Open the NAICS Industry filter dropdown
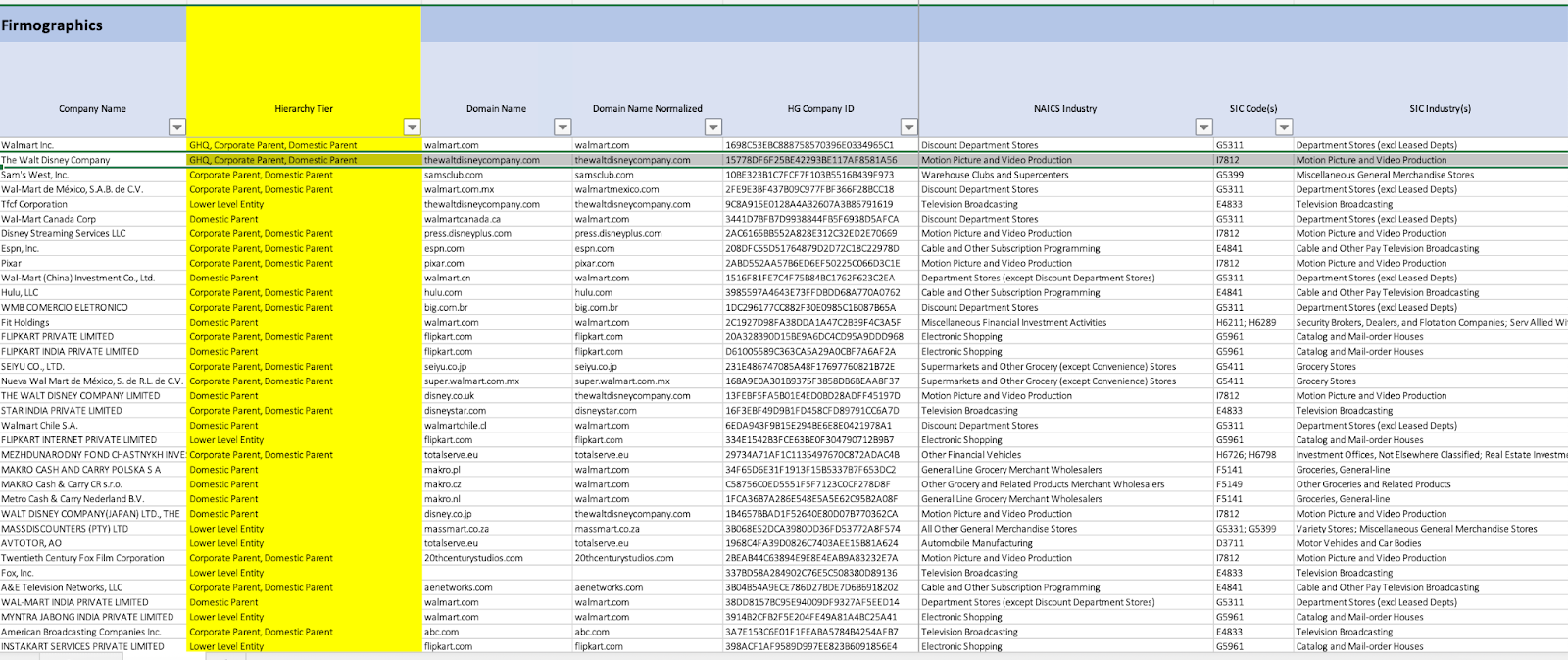This screenshot has height=660, width=1568. click(1203, 127)
